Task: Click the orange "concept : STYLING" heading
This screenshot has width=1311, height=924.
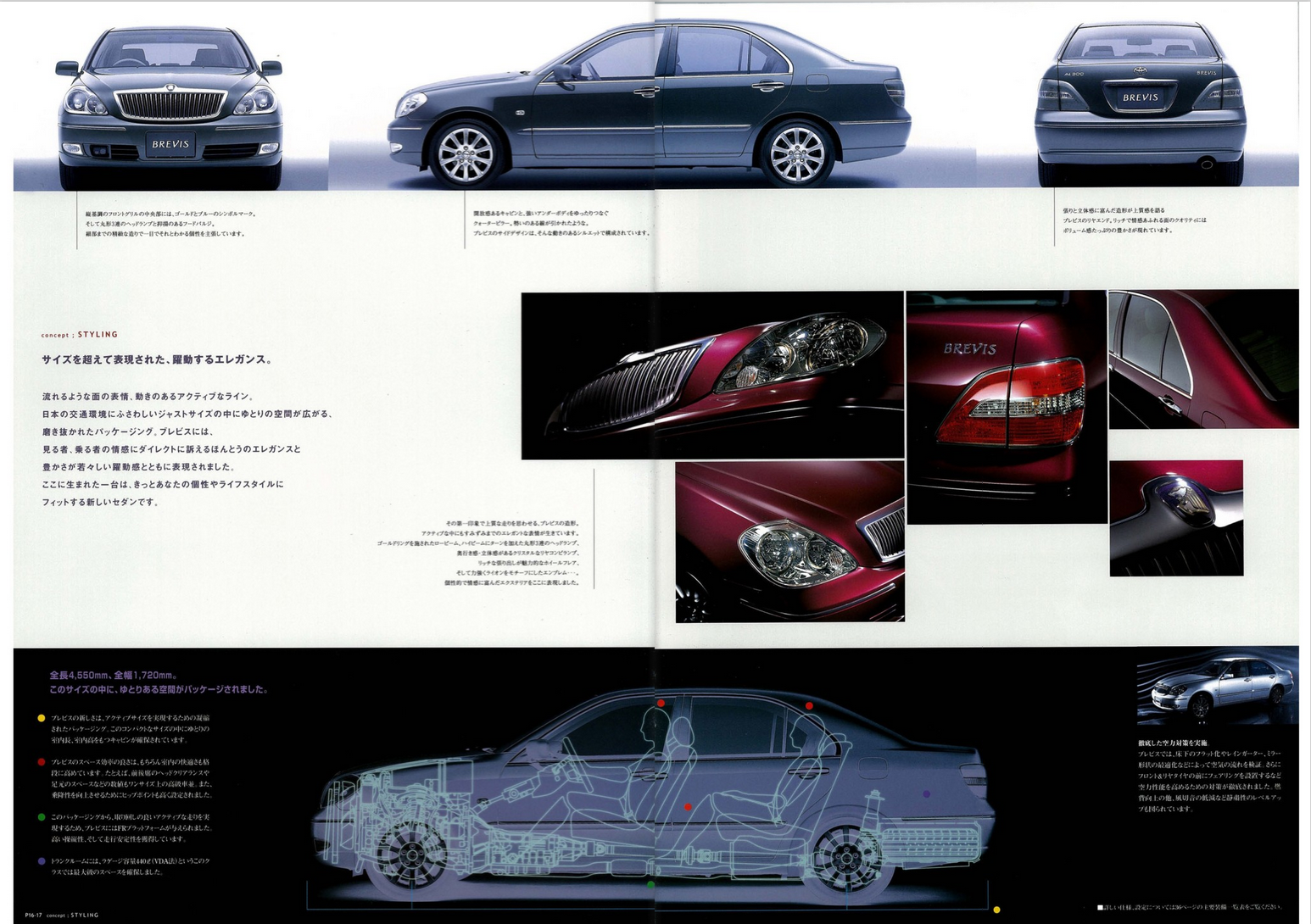Action: (80, 335)
